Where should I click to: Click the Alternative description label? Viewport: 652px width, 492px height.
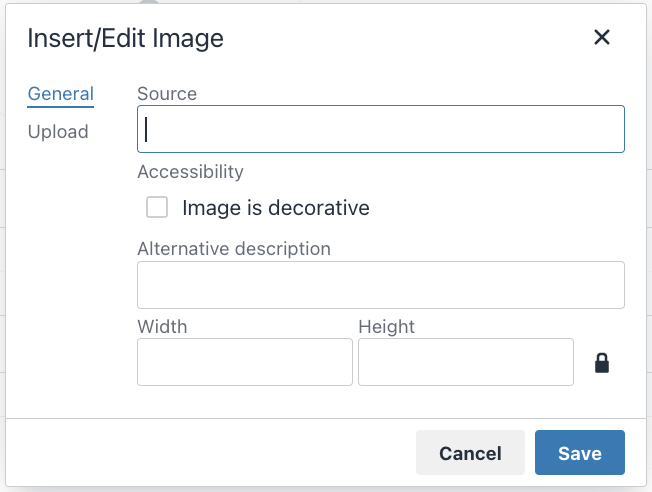point(233,248)
